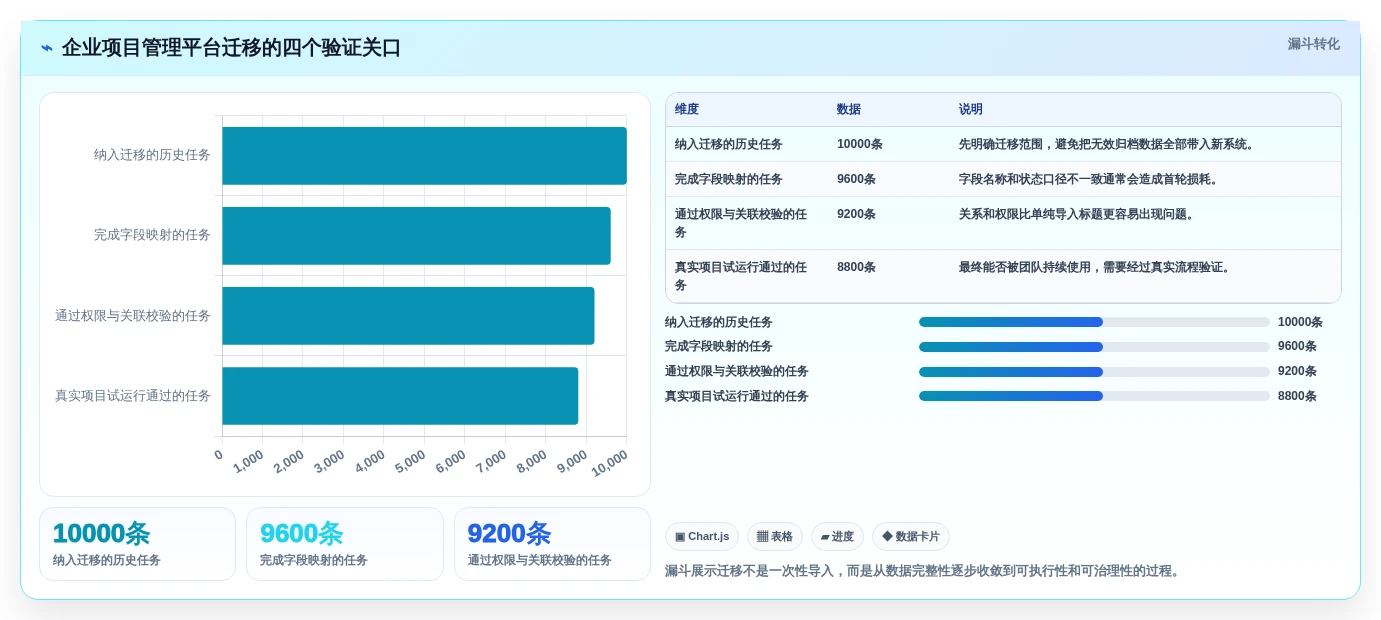Click the 10000条 progress bar

point(1094,322)
